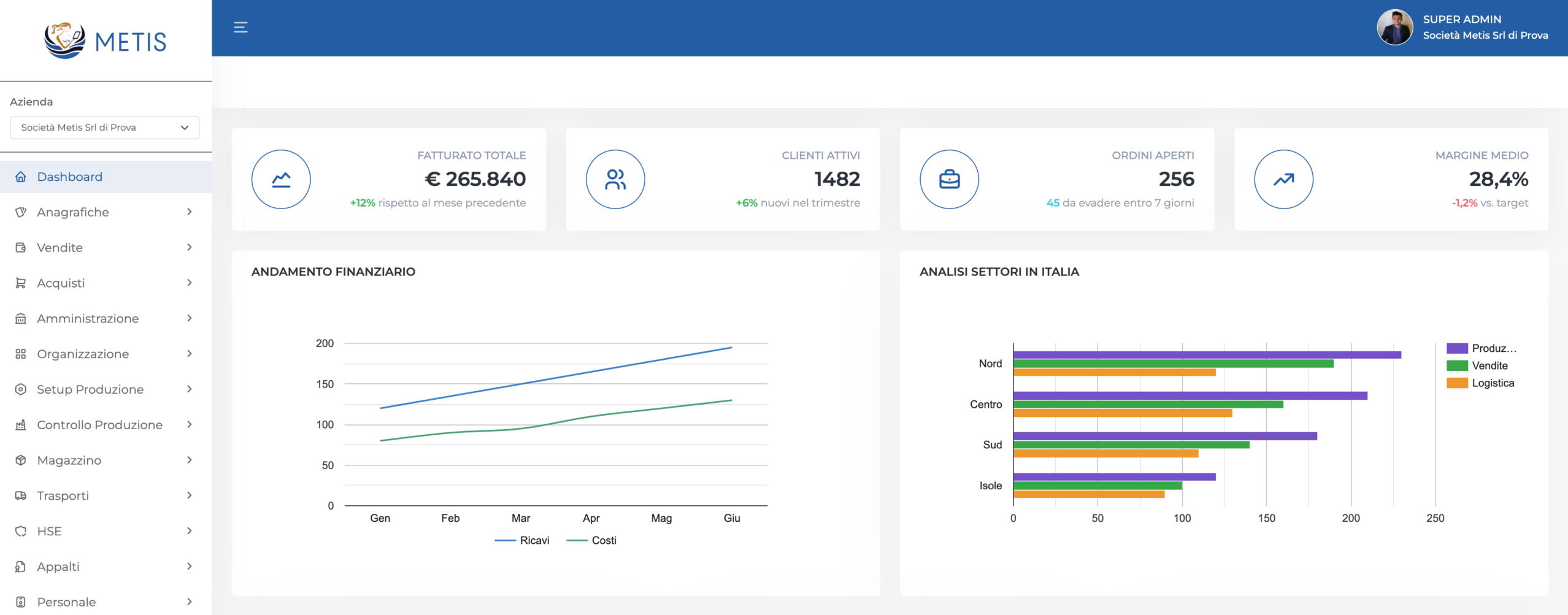Click the Appalti document icon
This screenshot has height=615, width=1568.
(21, 567)
